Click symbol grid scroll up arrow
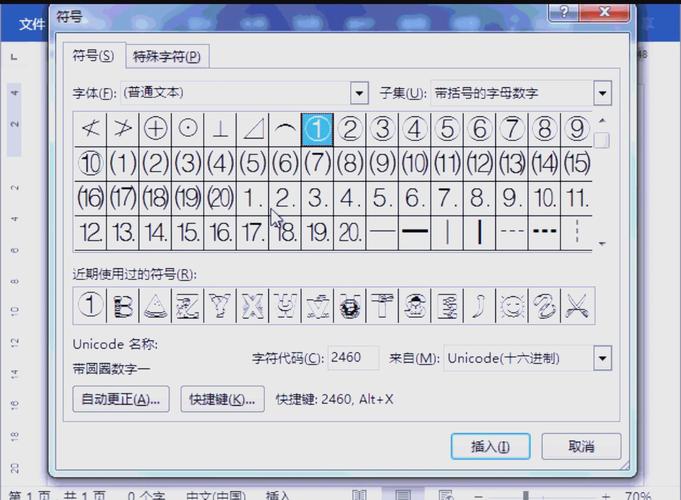 point(602,120)
